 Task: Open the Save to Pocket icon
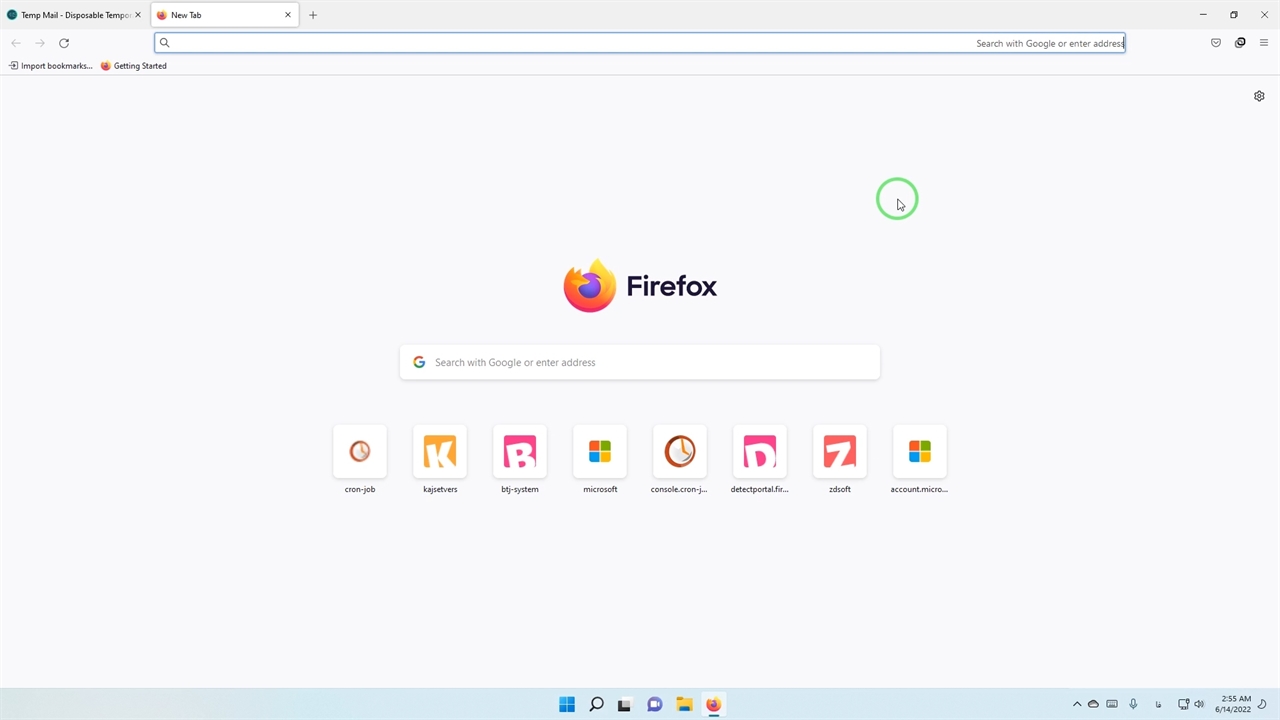[x=1216, y=43]
